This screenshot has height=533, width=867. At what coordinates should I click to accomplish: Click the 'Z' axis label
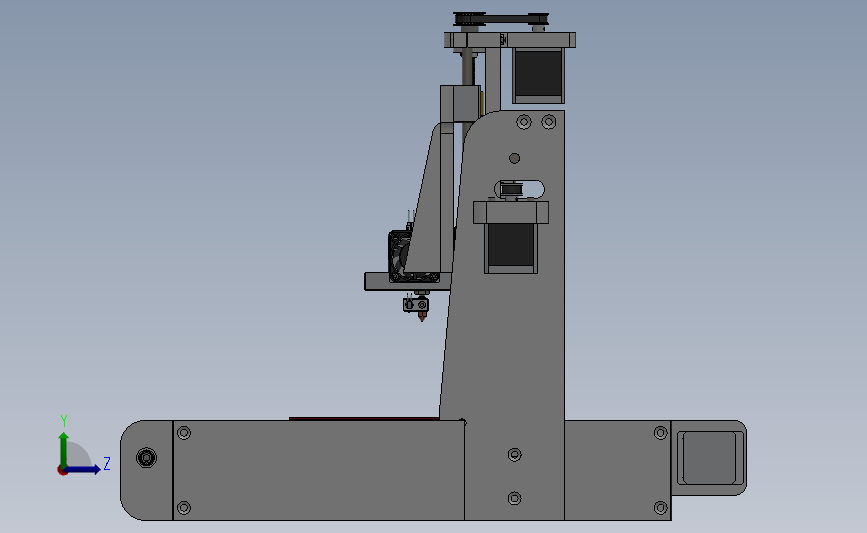[x=107, y=463]
